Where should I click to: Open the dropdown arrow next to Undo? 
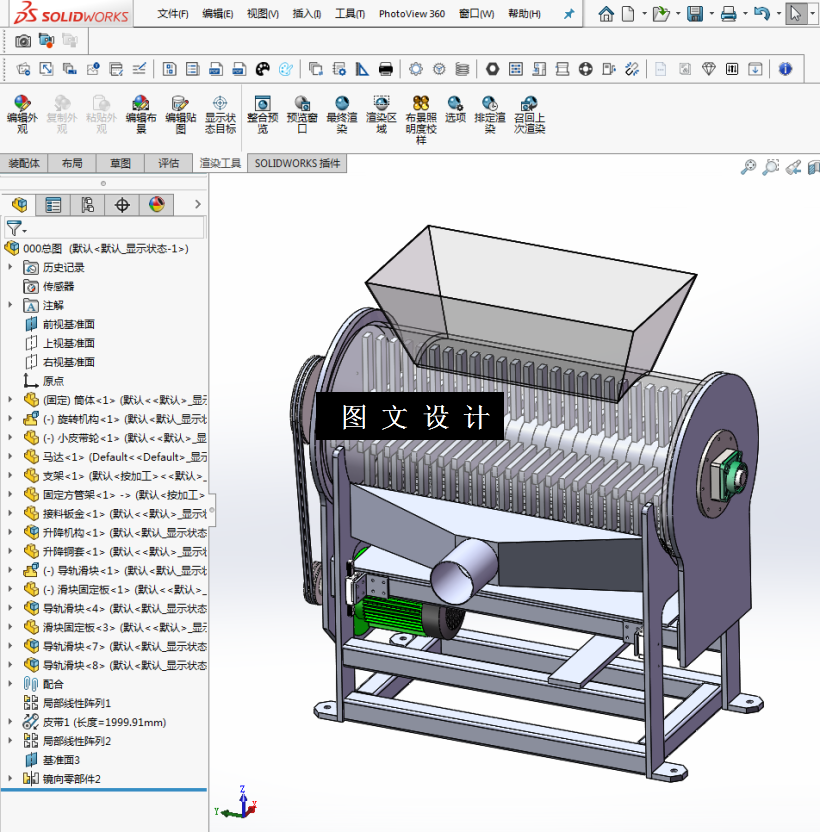(779, 14)
